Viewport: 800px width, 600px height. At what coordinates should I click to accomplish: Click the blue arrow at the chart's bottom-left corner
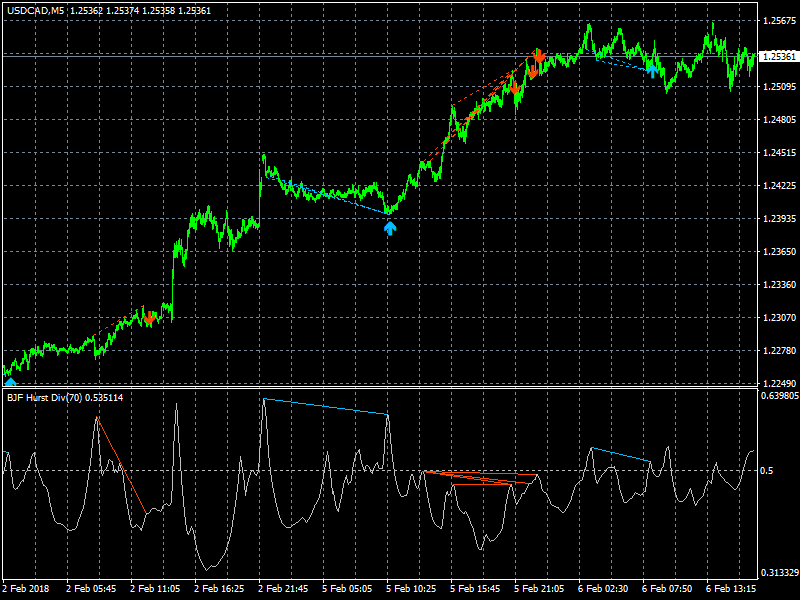[x=10, y=382]
